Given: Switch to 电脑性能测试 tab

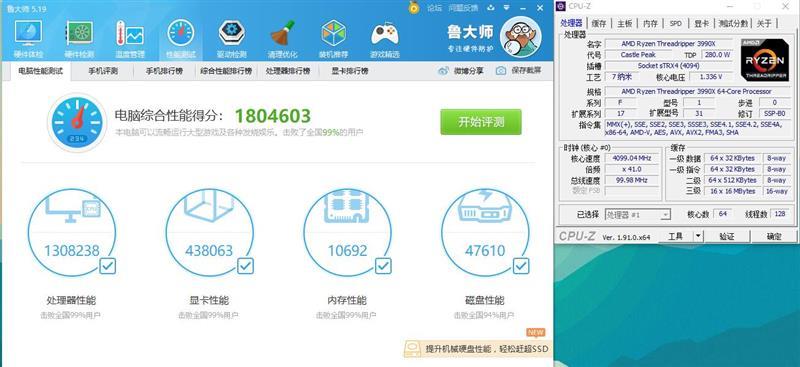Looking at the screenshot, I should point(40,71).
